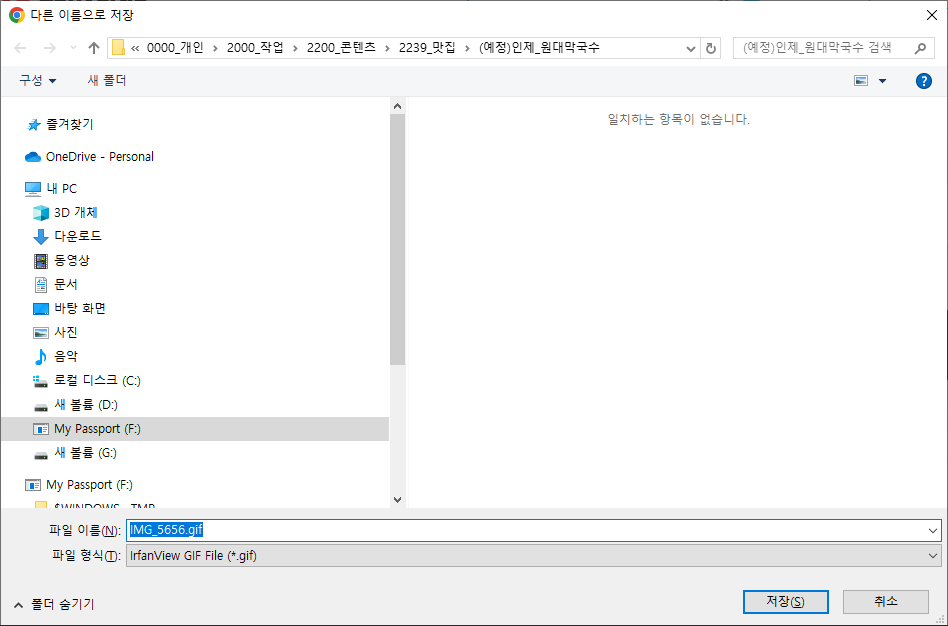Open the help question mark icon
Screen dimensions: 948x626
click(923, 81)
